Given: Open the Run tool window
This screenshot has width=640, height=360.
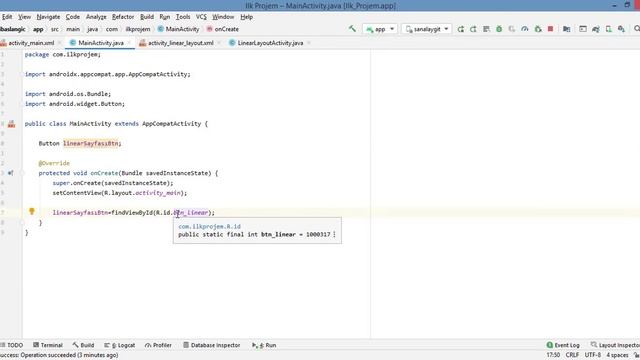Looking at the screenshot, I should pos(264,345).
